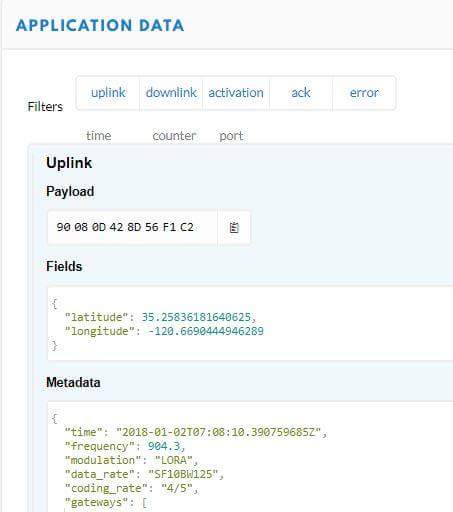Click the counter column header
453x512 pixels.
(x=174, y=136)
